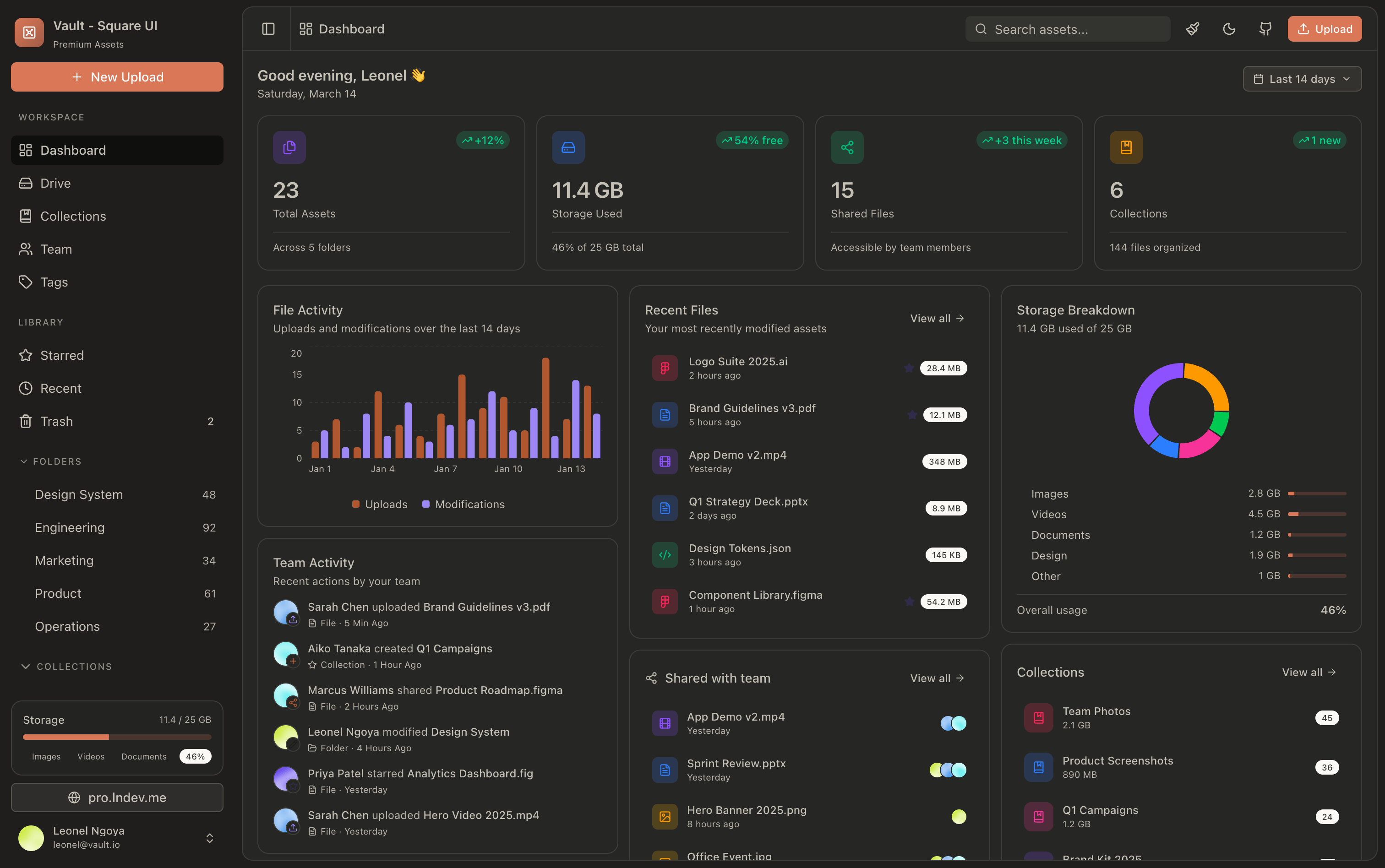Collapse the Folders section chevron
1385x868 pixels.
(x=23, y=461)
